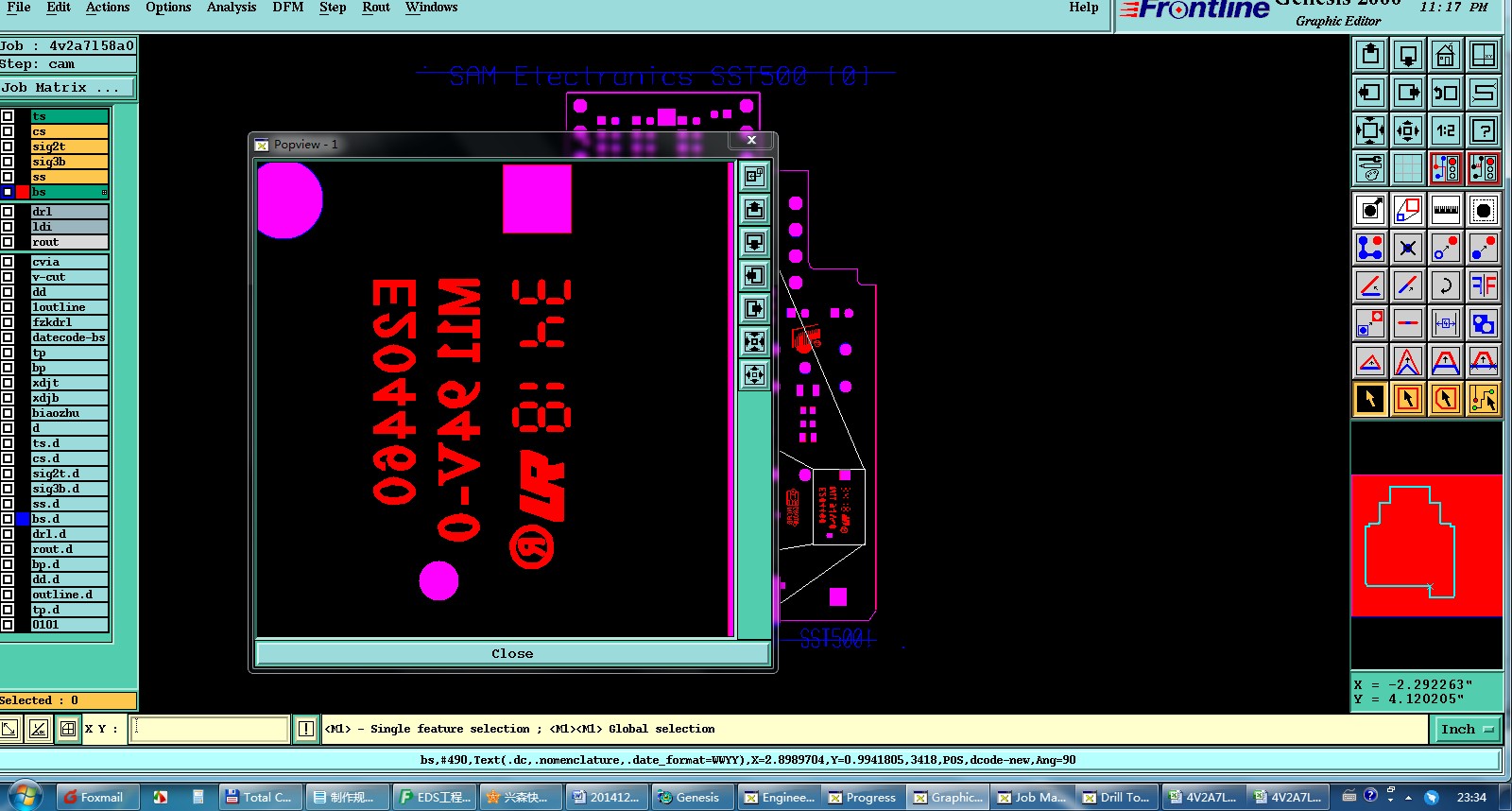Click the Windows Start button
The width and height of the screenshot is (1512, 811).
point(26,795)
